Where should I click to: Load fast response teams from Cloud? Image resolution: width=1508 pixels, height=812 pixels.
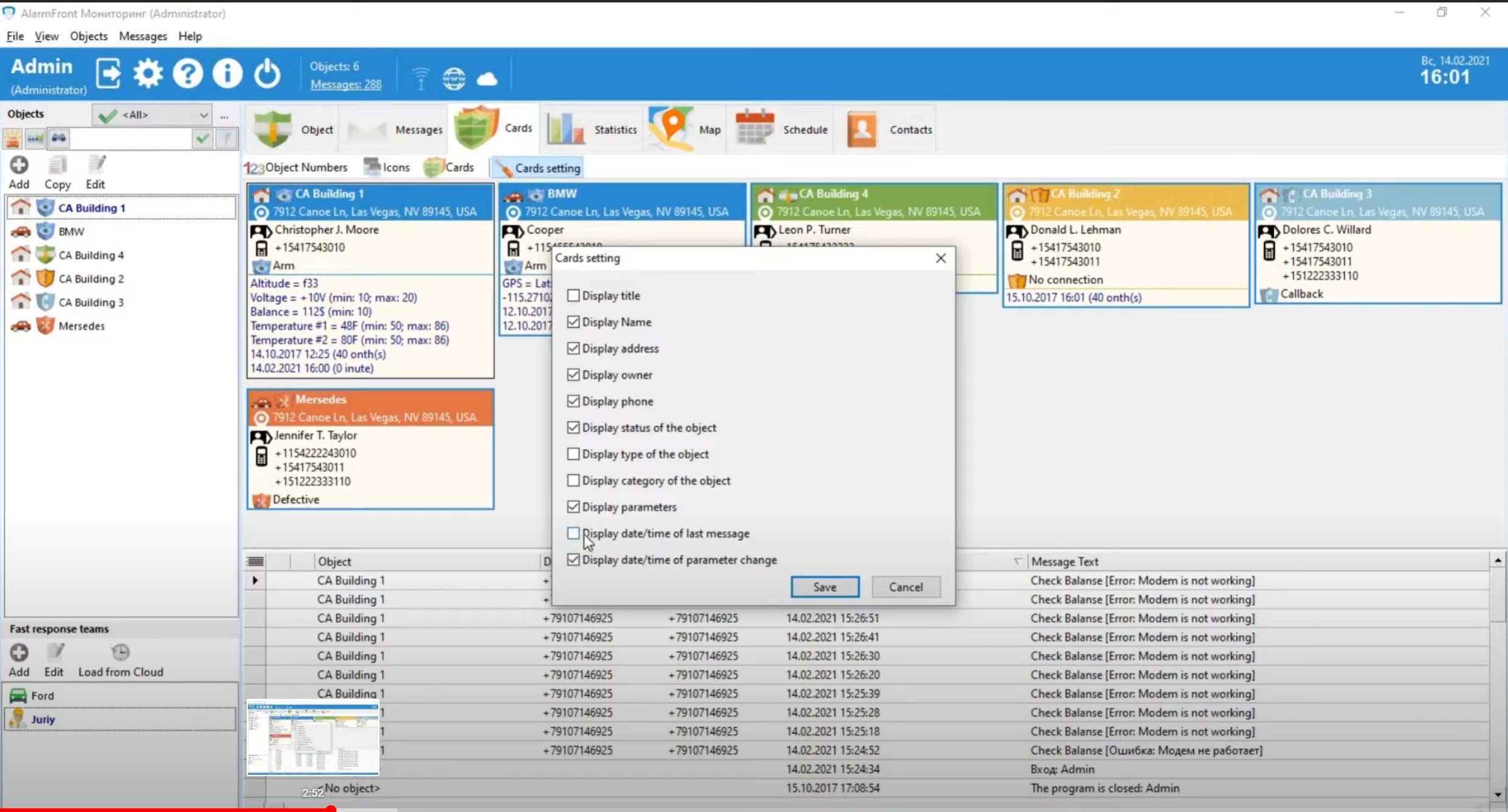pos(121,660)
